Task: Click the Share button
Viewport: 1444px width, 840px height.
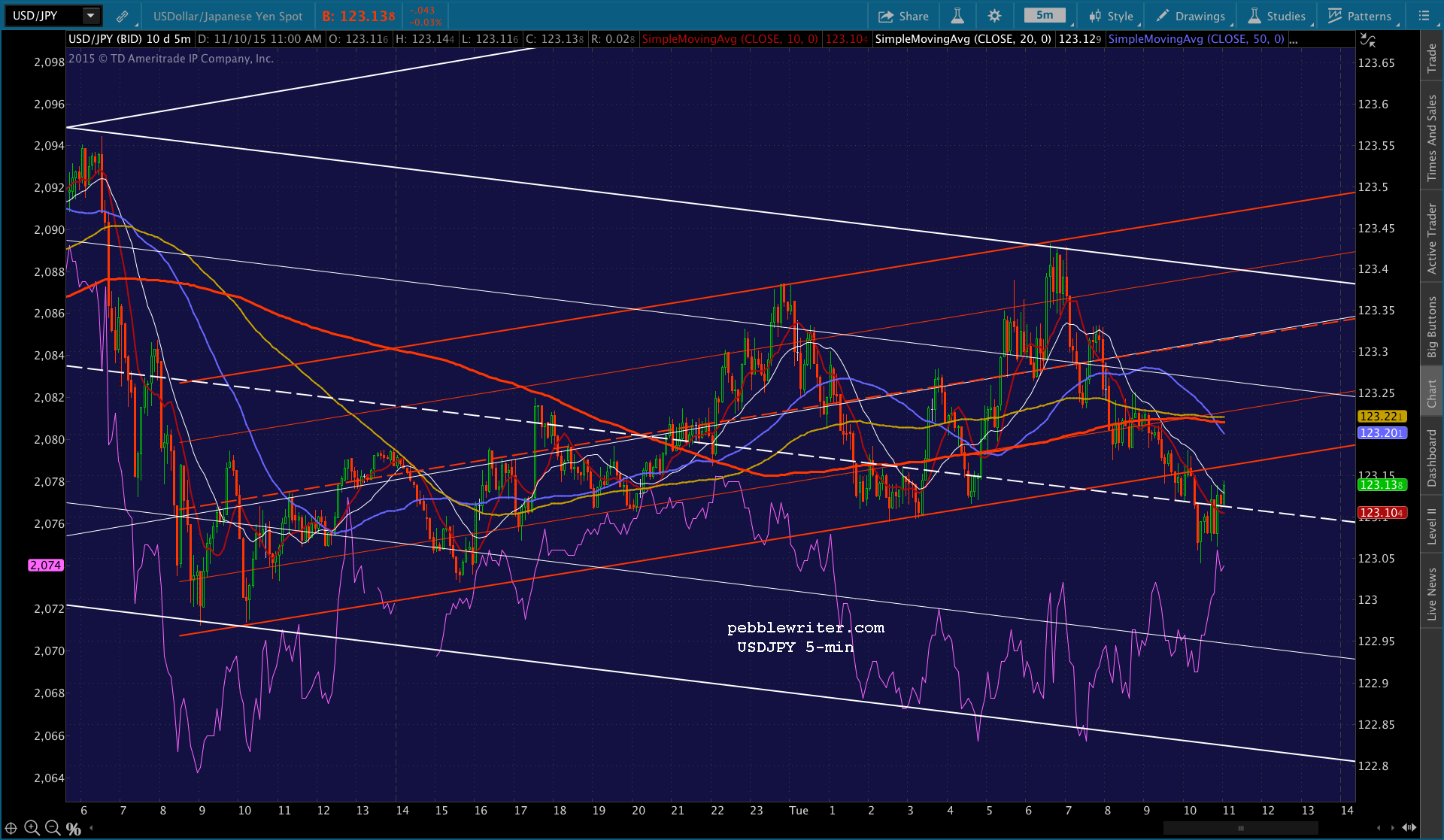Action: click(x=903, y=16)
